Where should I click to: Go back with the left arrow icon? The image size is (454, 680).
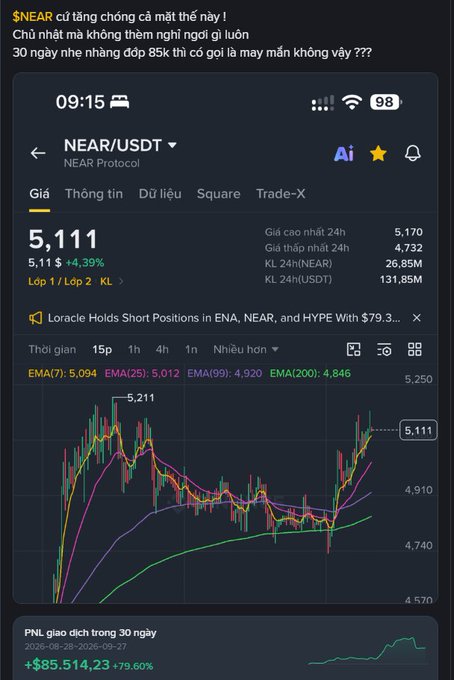[38, 153]
